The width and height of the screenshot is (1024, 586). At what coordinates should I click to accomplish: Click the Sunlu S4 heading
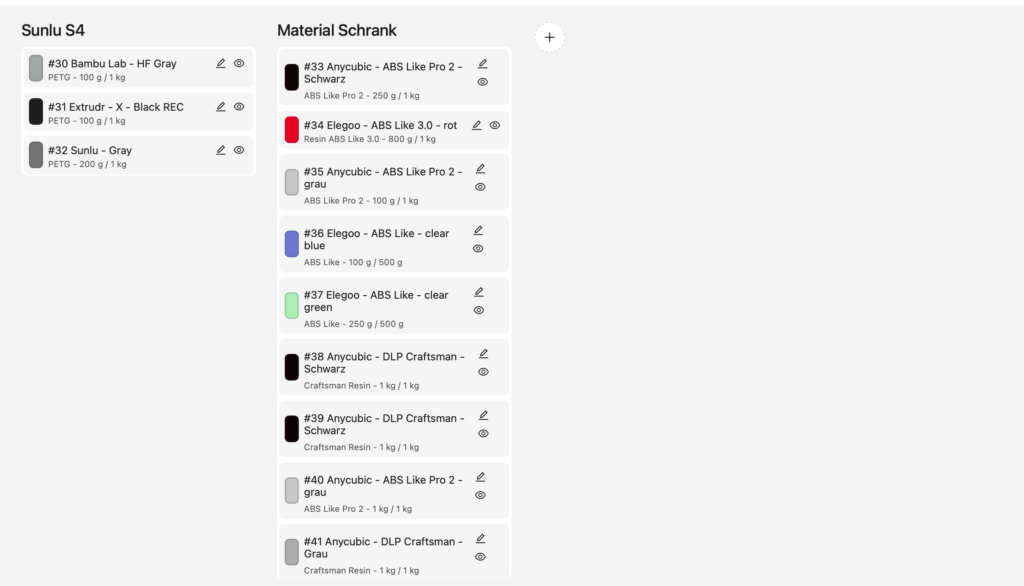coord(53,31)
